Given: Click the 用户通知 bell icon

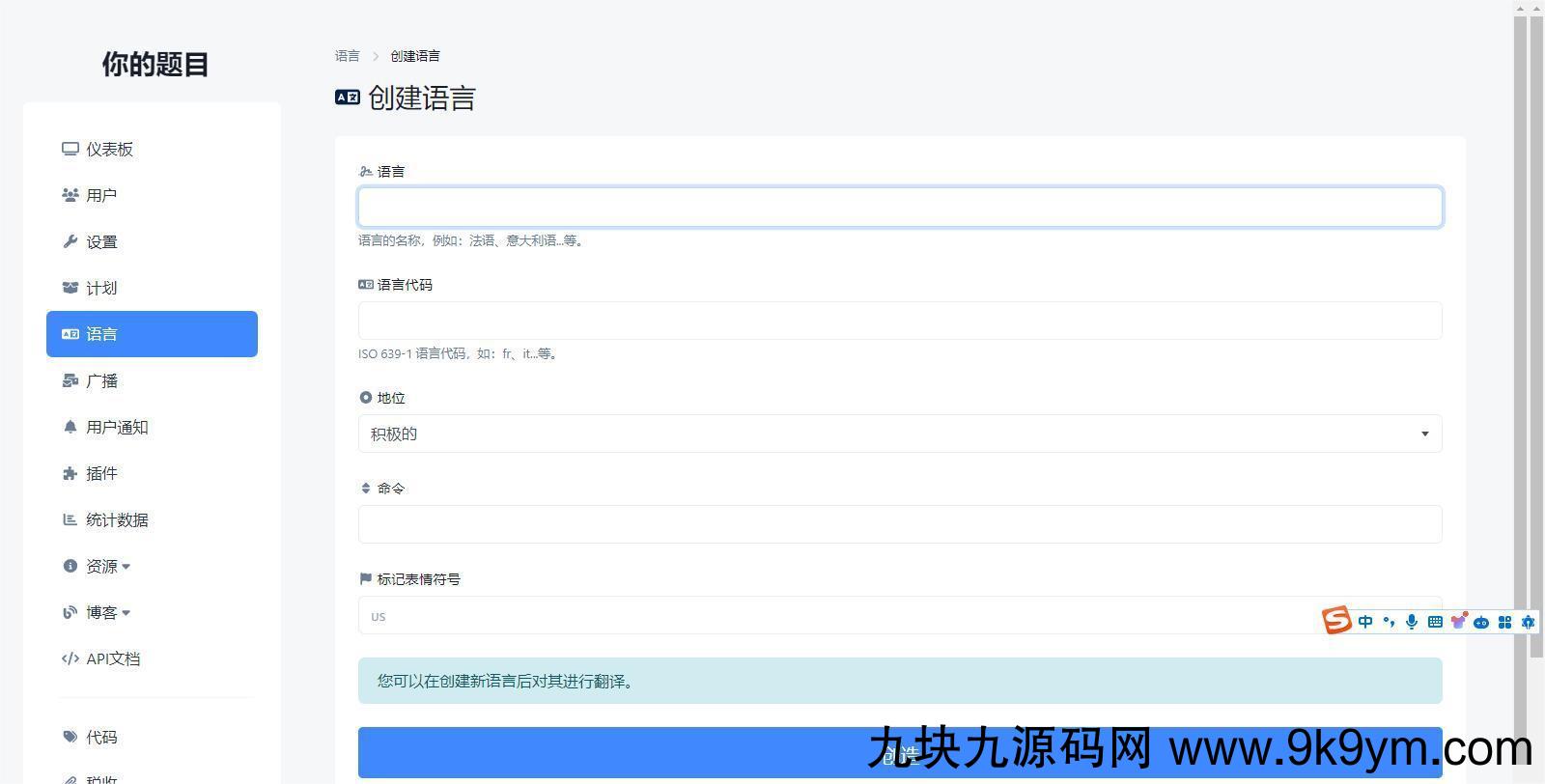Looking at the screenshot, I should [70, 427].
